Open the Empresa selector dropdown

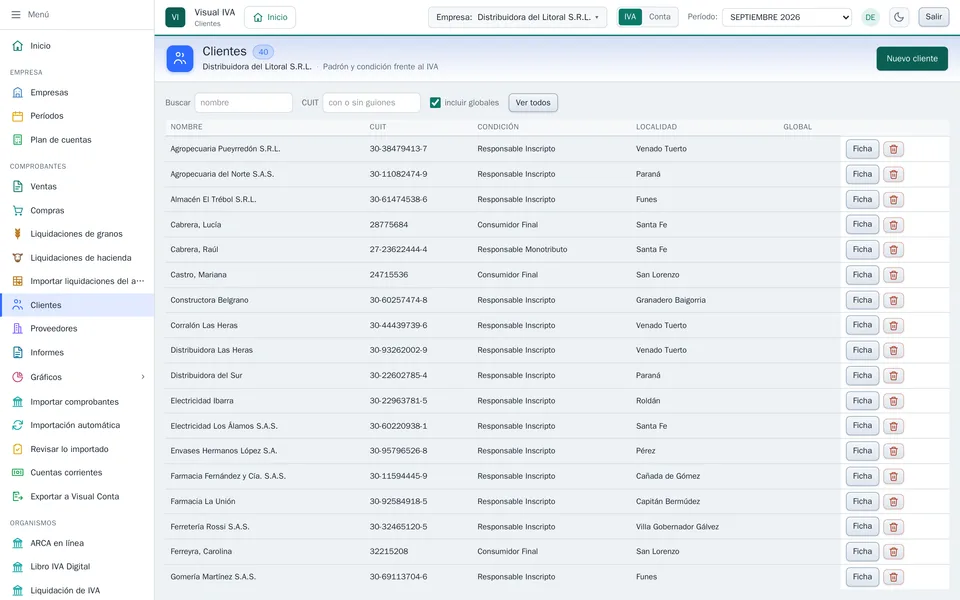(517, 17)
